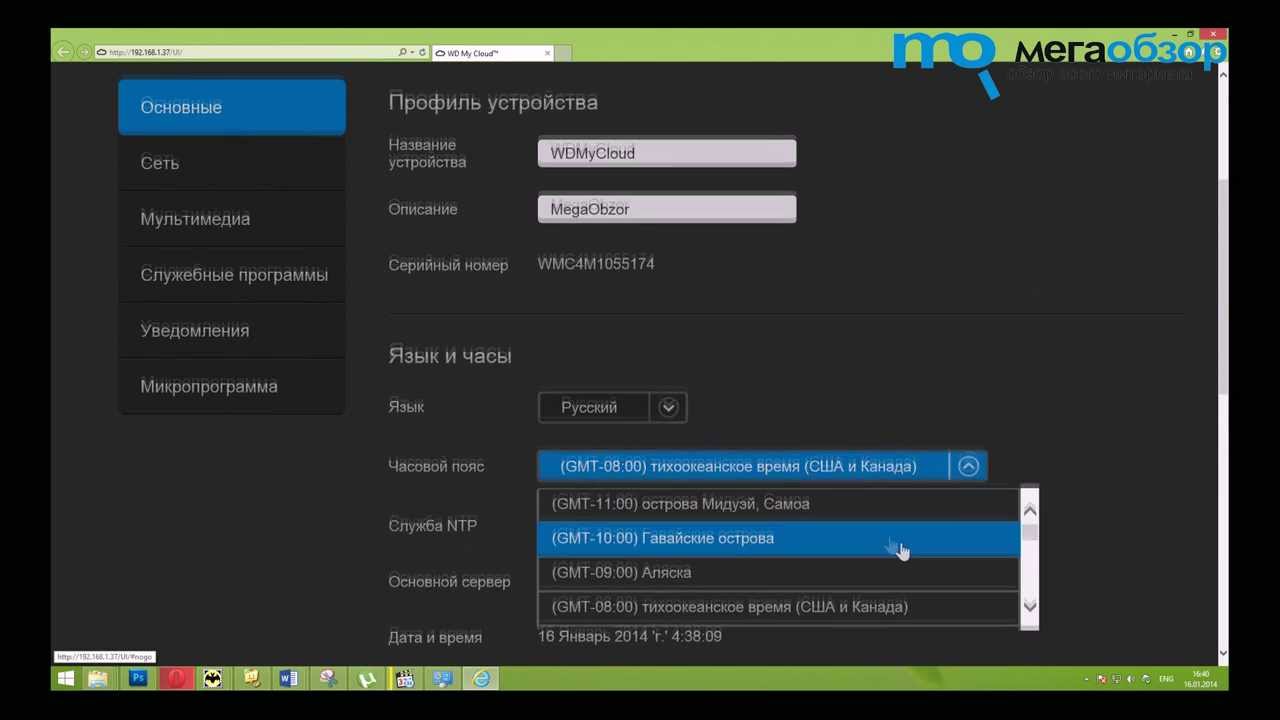Click the Название устройства field WDMyCloud
This screenshot has height=720, width=1280.
pyautogui.click(x=667, y=153)
